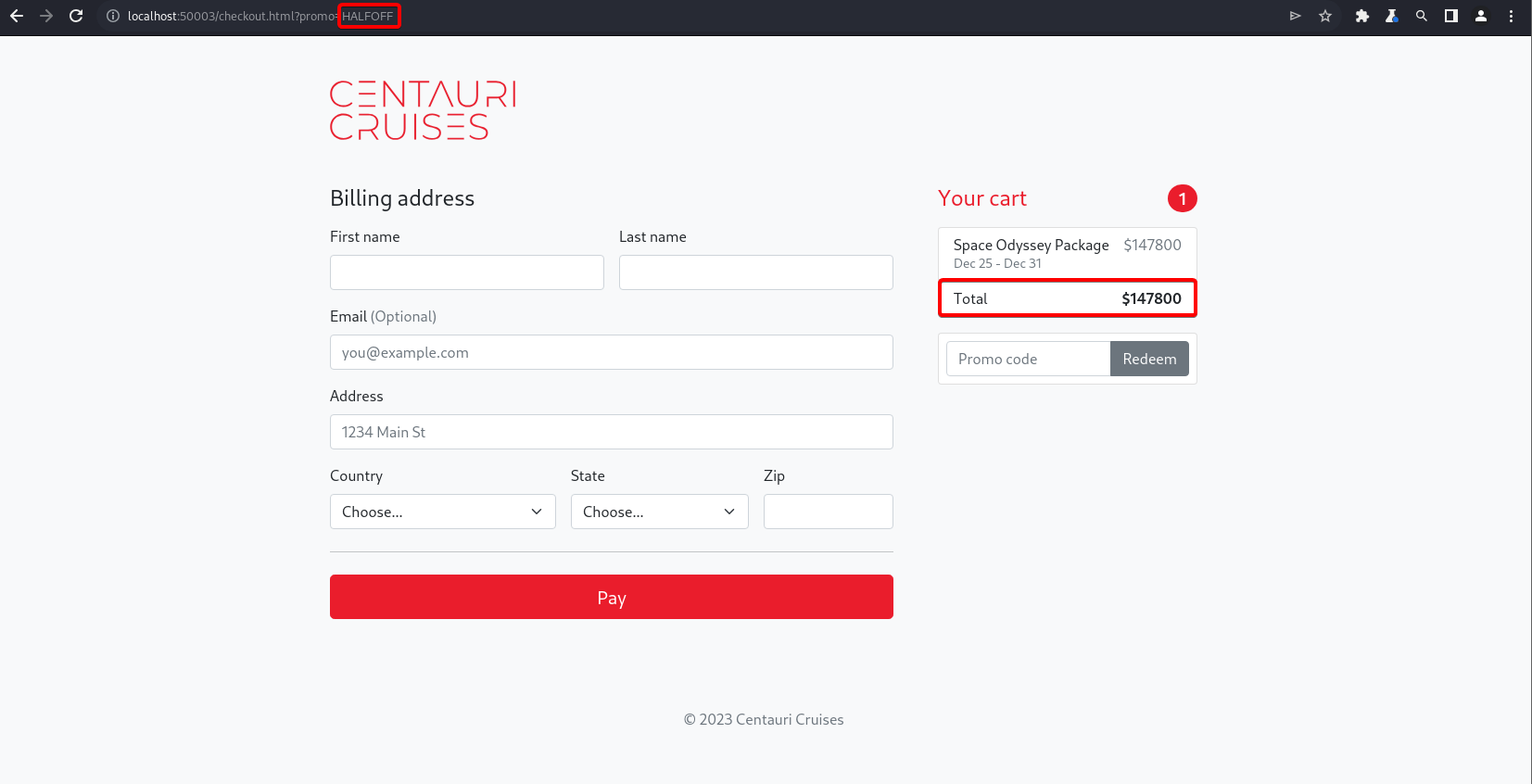Image resolution: width=1532 pixels, height=784 pixels.
Task: Open the Extensions puzzle icon
Action: tap(1361, 16)
